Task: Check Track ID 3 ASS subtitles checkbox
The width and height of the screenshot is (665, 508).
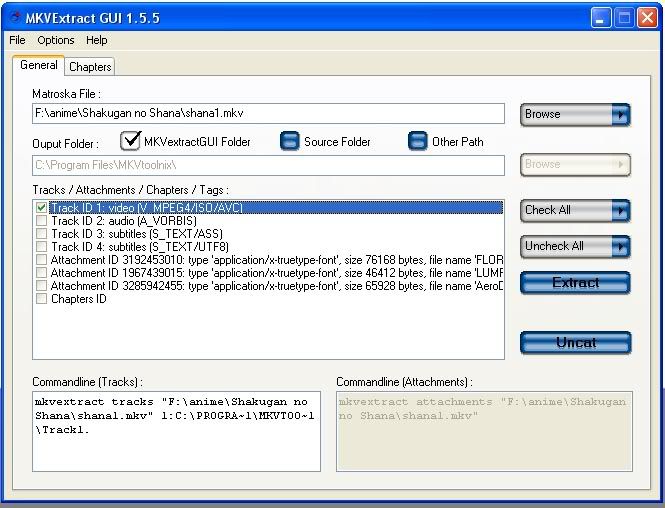Action: (41, 234)
